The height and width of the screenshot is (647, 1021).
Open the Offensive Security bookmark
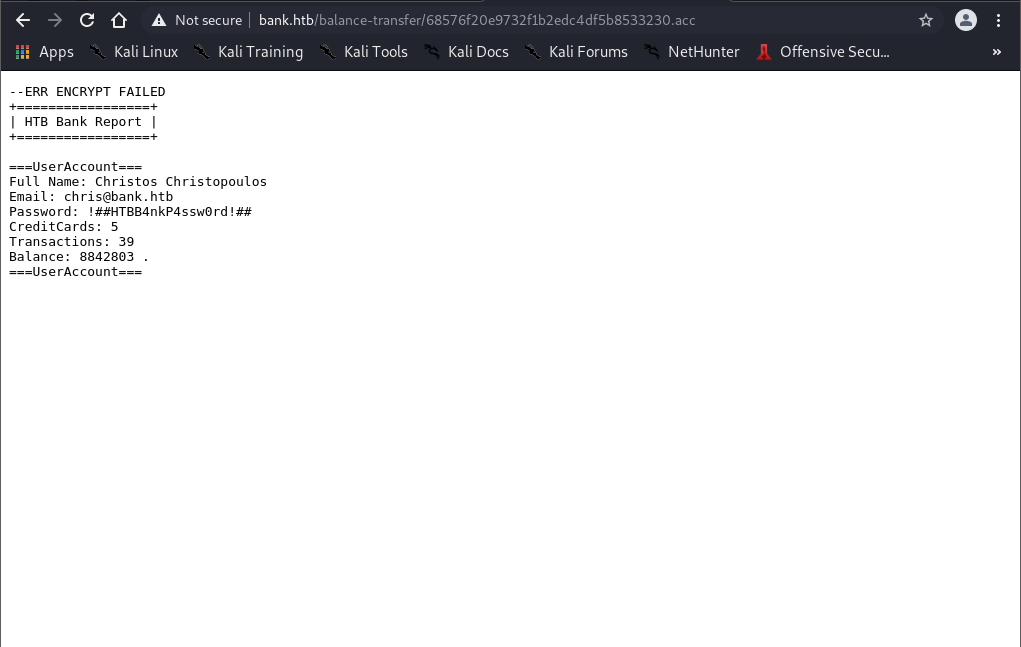pos(823,52)
